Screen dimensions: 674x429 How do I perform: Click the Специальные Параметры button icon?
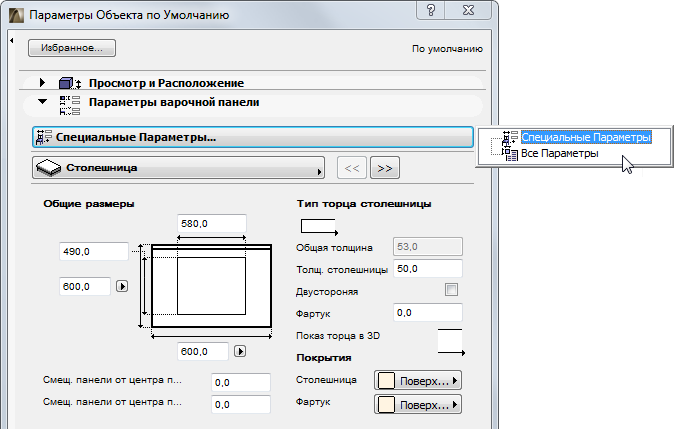pos(44,137)
